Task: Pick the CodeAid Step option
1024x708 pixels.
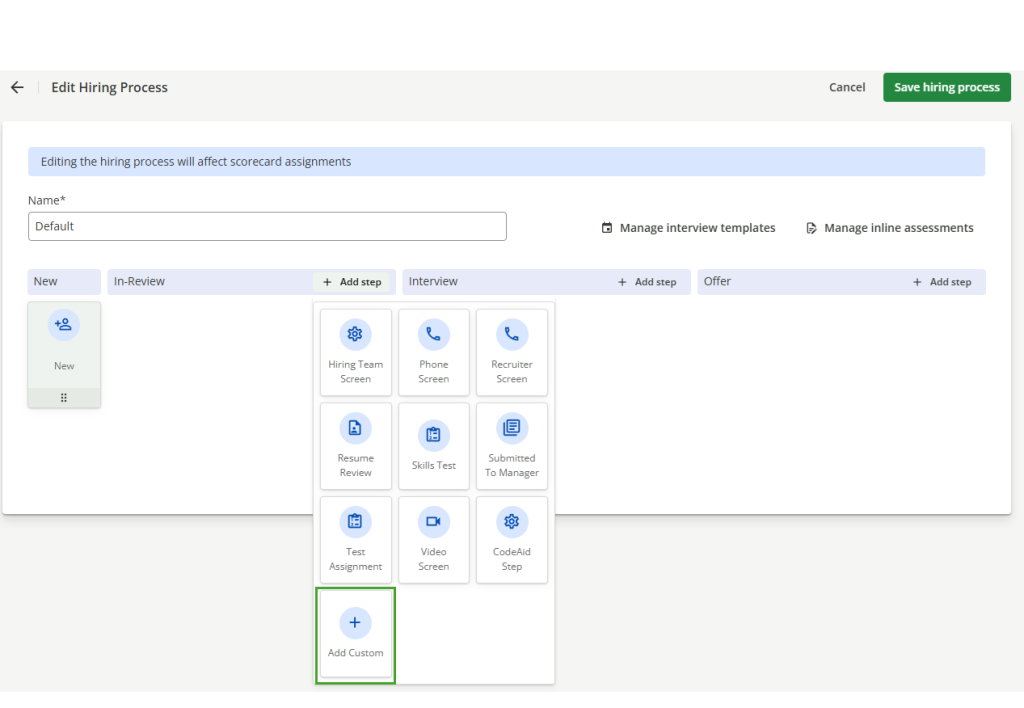Action: tap(511, 539)
